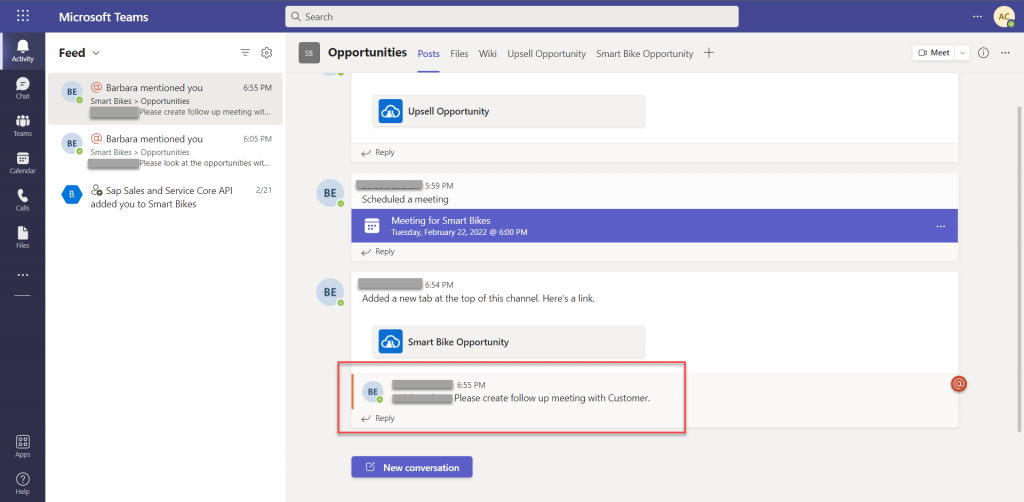Open Apps store in the left rail

pyautogui.click(x=23, y=447)
